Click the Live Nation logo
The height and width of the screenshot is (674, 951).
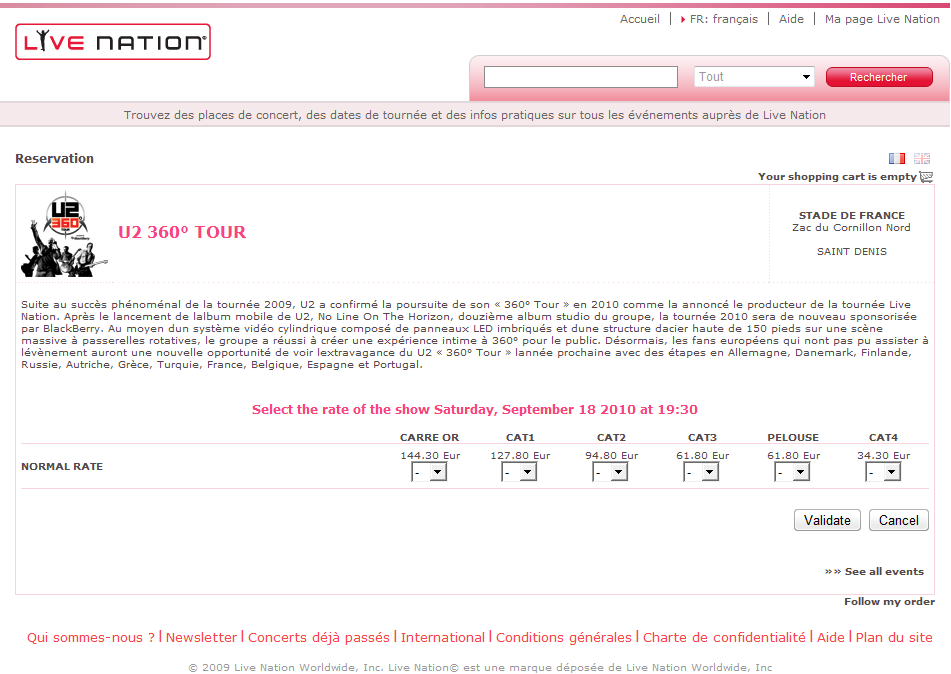pos(113,42)
